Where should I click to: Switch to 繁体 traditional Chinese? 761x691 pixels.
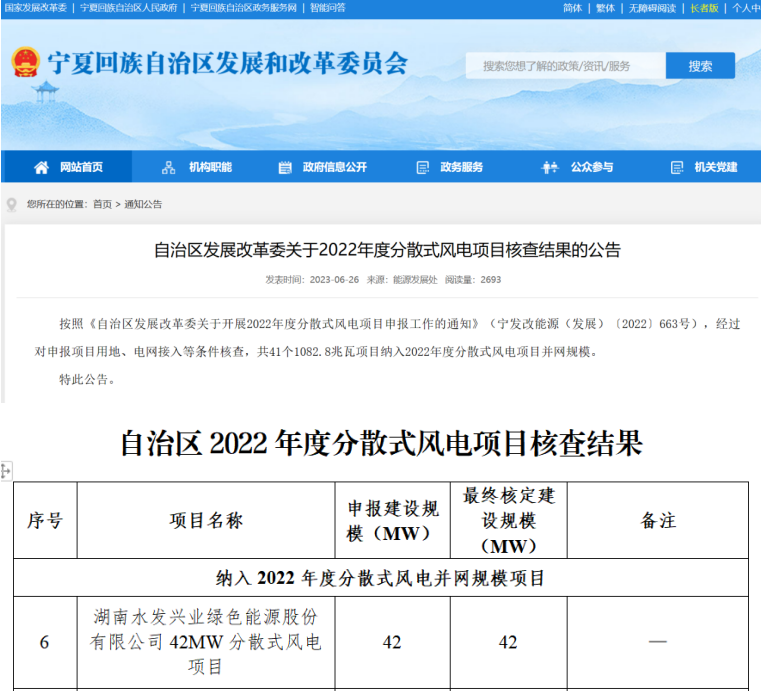pos(605,8)
